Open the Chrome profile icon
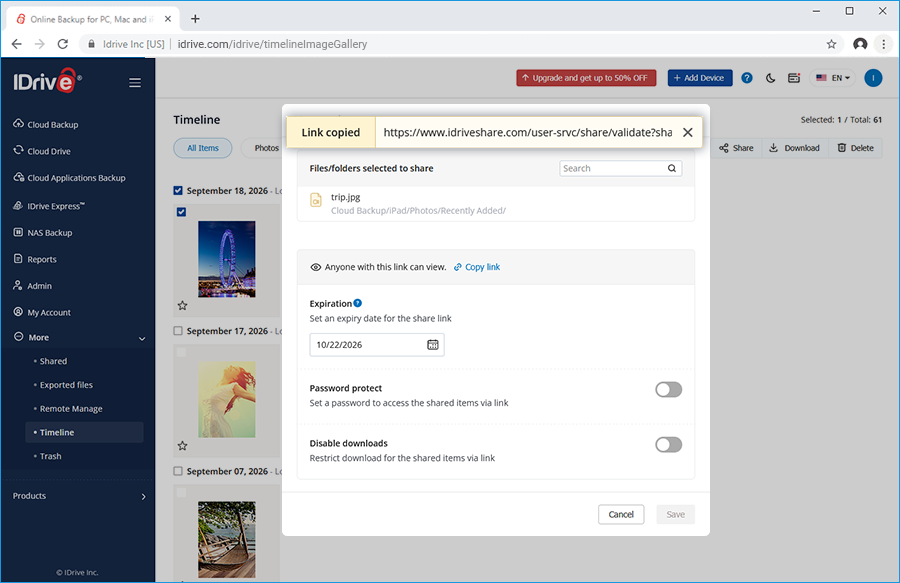This screenshot has width=900, height=583. click(860, 44)
